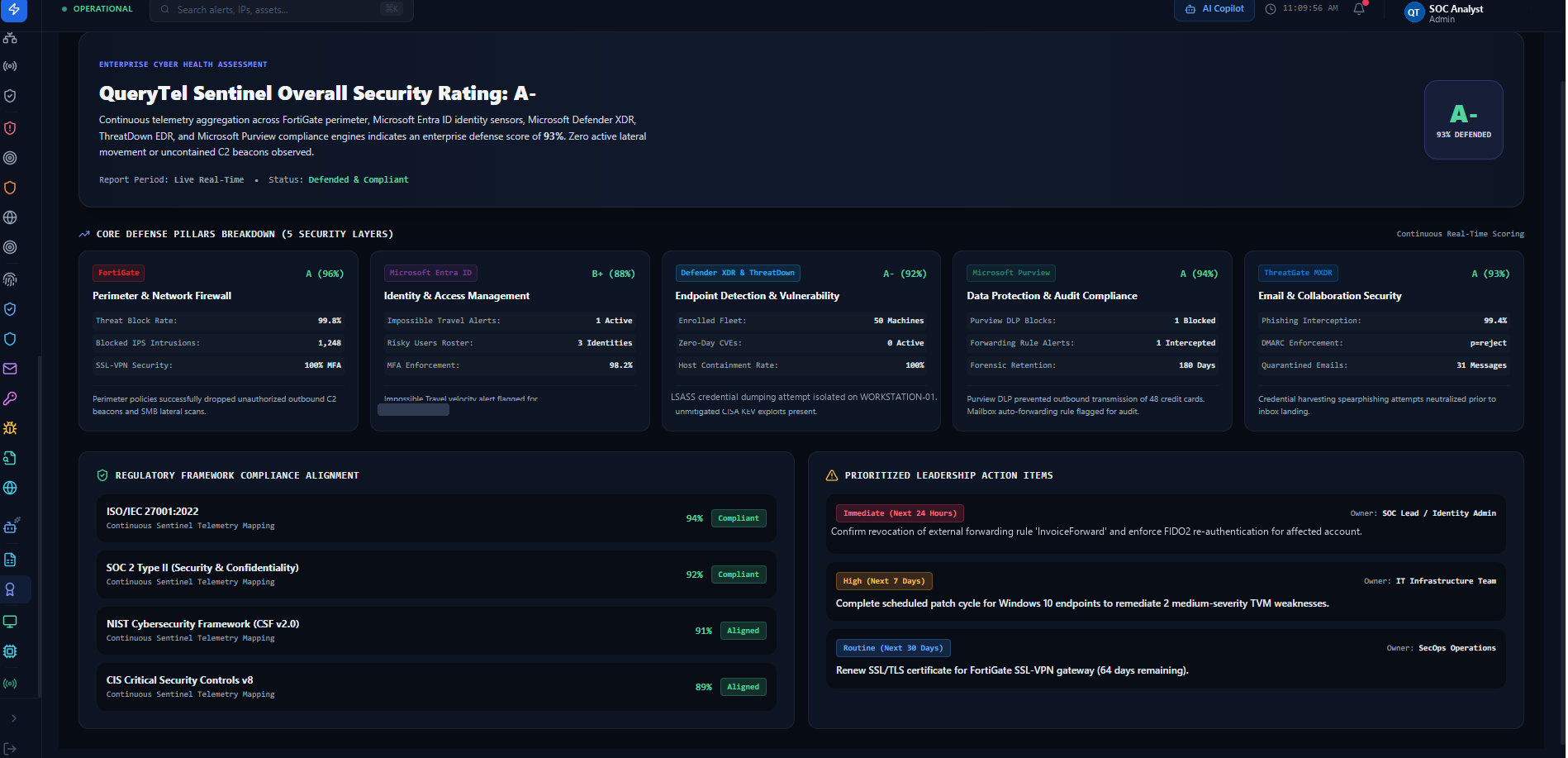Select the ISO/IEC 27001:2022 compliance row
1568x758 pixels.
point(436,518)
